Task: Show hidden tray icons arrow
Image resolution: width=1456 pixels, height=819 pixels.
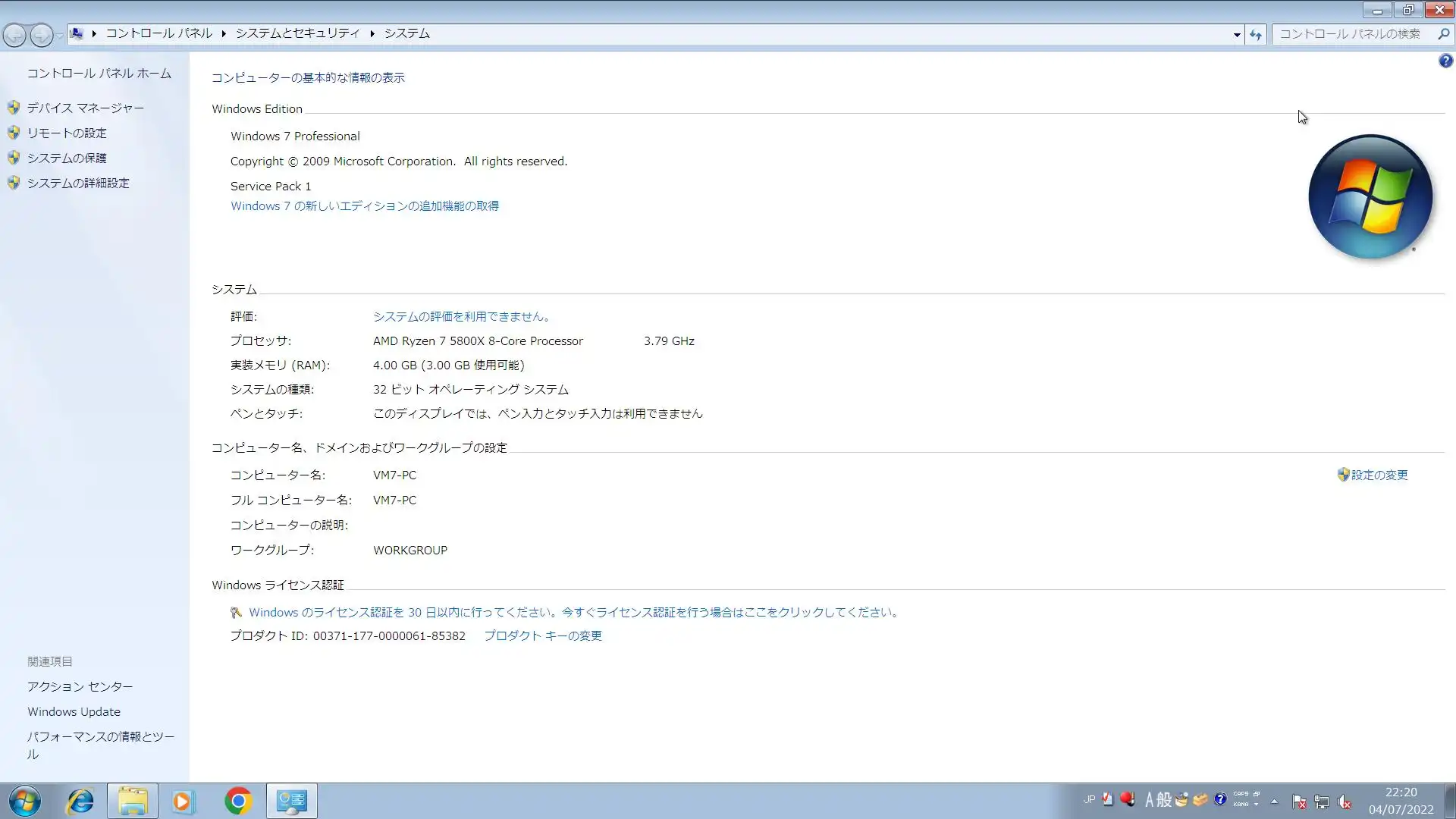Action: (x=1274, y=802)
